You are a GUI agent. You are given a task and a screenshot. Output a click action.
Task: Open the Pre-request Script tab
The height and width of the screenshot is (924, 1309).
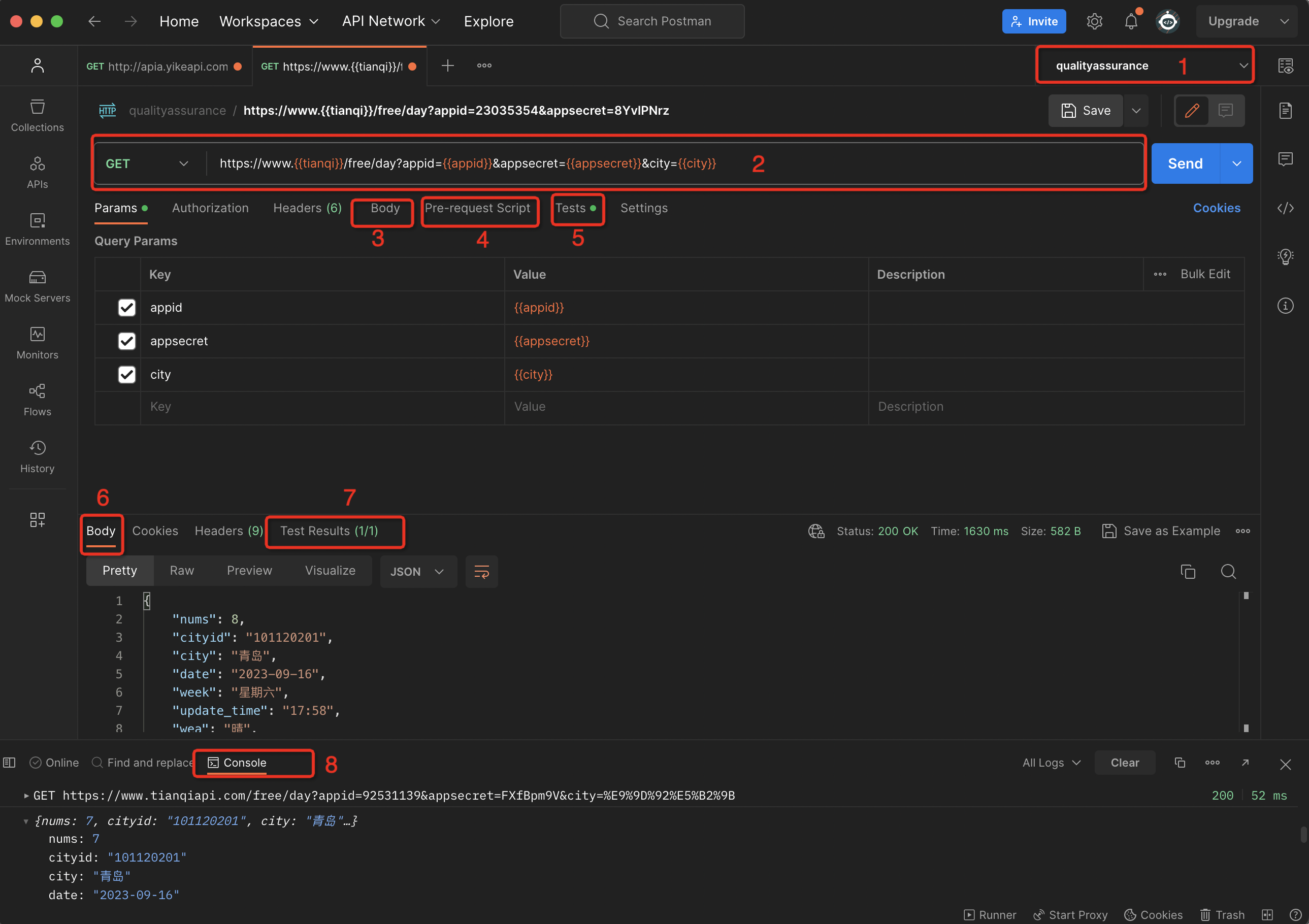[477, 208]
